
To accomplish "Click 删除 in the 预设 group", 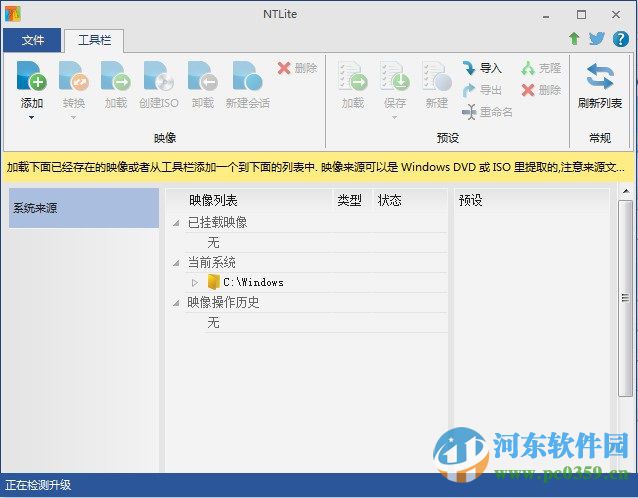I will pos(542,90).
